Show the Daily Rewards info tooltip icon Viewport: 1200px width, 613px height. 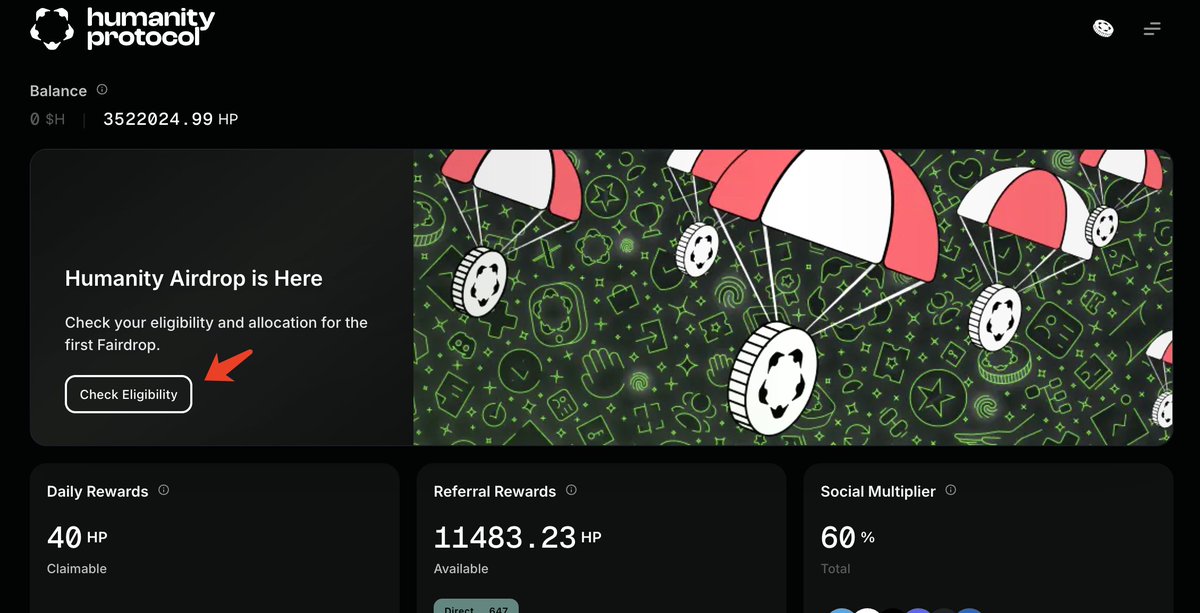coord(164,491)
